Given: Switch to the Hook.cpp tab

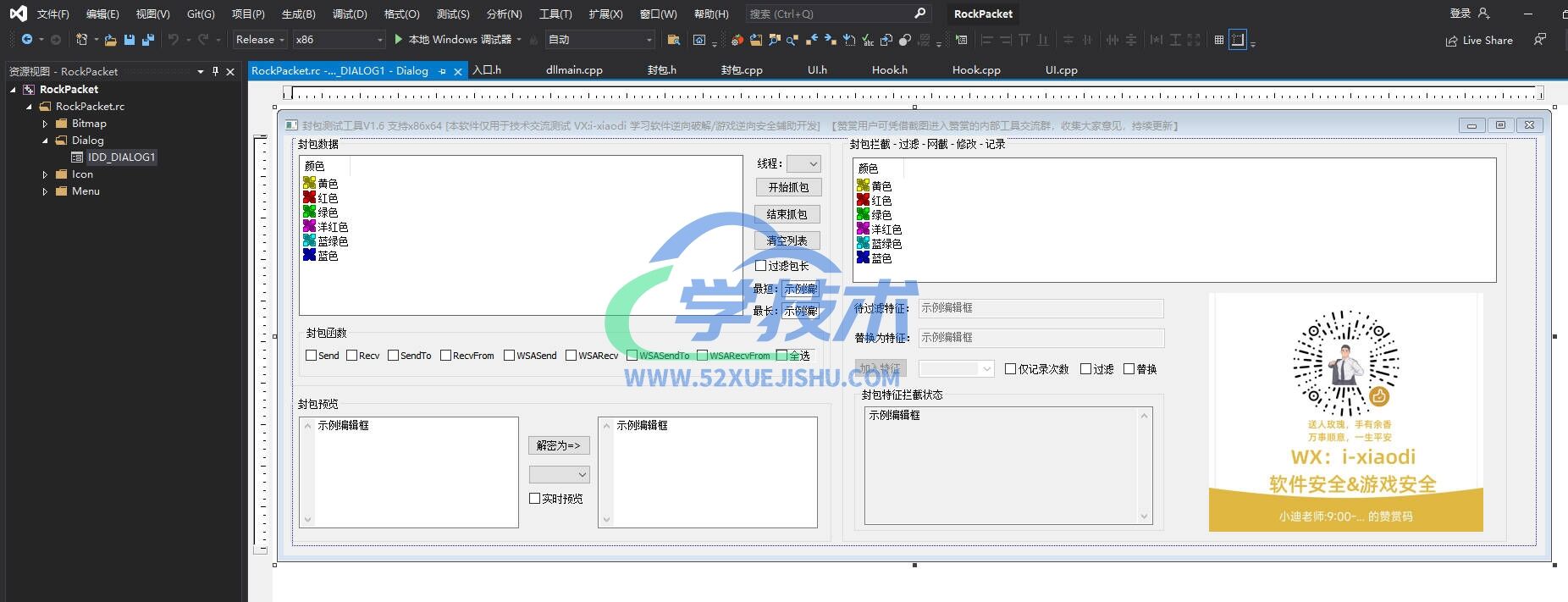Looking at the screenshot, I should [x=976, y=70].
